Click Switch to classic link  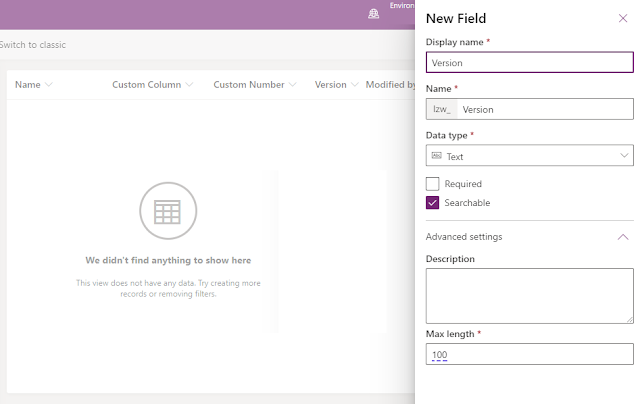[33, 45]
